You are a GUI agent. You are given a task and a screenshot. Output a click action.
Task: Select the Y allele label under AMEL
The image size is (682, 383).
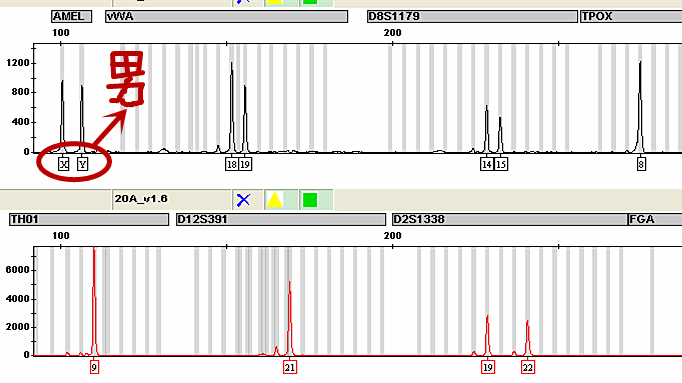[83, 164]
